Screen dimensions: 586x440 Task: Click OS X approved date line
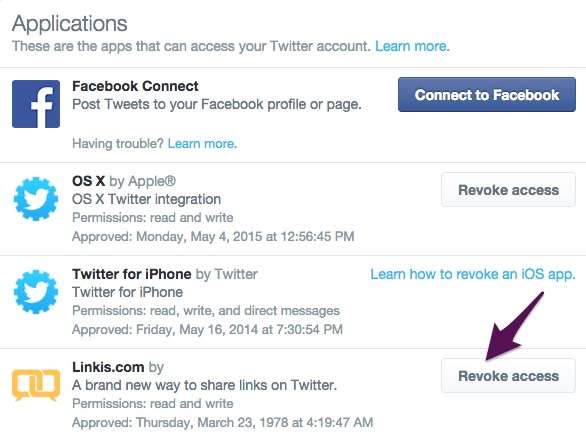click(213, 236)
